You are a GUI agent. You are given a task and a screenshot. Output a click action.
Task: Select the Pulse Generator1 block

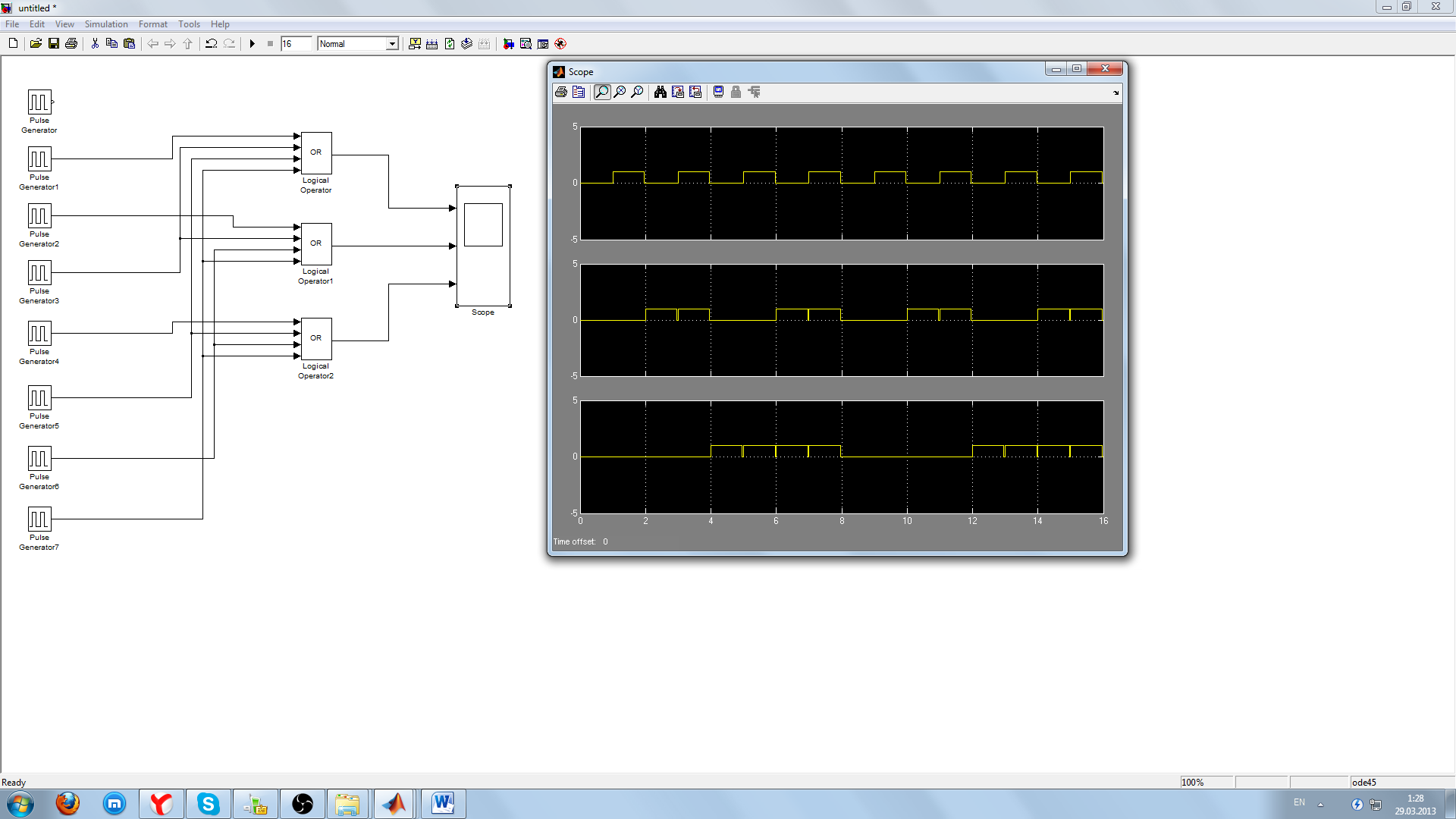tap(39, 158)
